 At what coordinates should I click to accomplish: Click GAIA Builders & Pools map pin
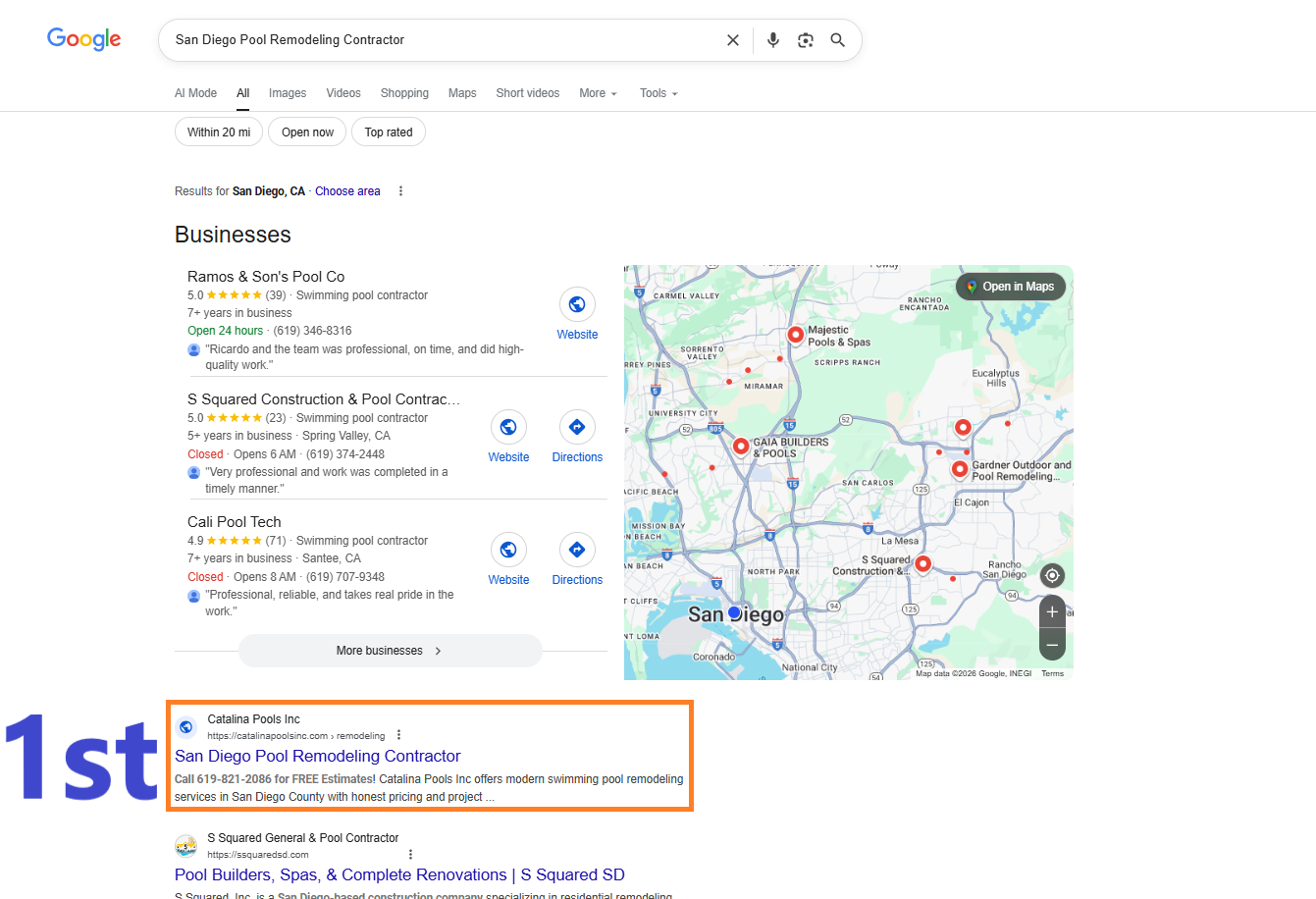pyautogui.click(x=741, y=447)
